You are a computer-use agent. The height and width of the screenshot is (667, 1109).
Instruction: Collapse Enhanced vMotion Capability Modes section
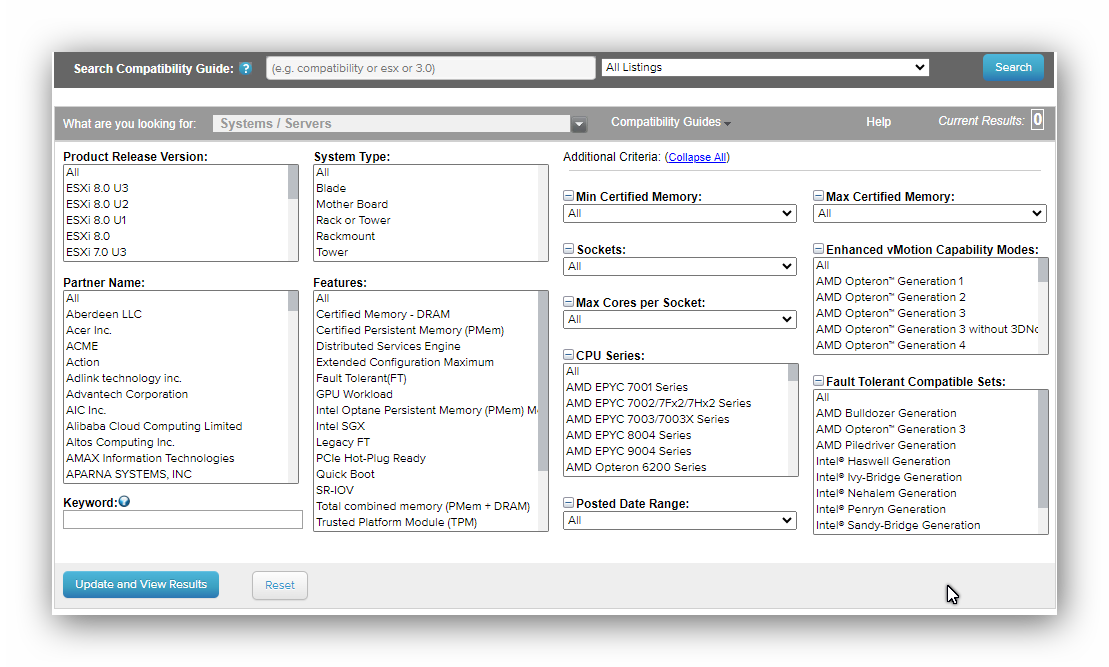[818, 249]
